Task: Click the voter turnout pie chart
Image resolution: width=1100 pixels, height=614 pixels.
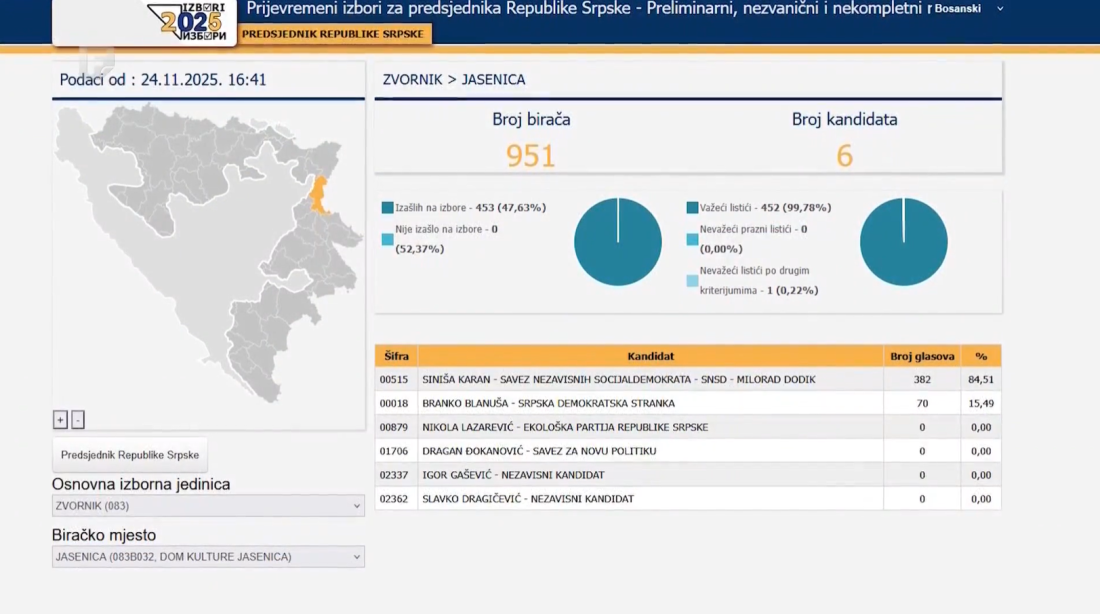Action: 618,242
